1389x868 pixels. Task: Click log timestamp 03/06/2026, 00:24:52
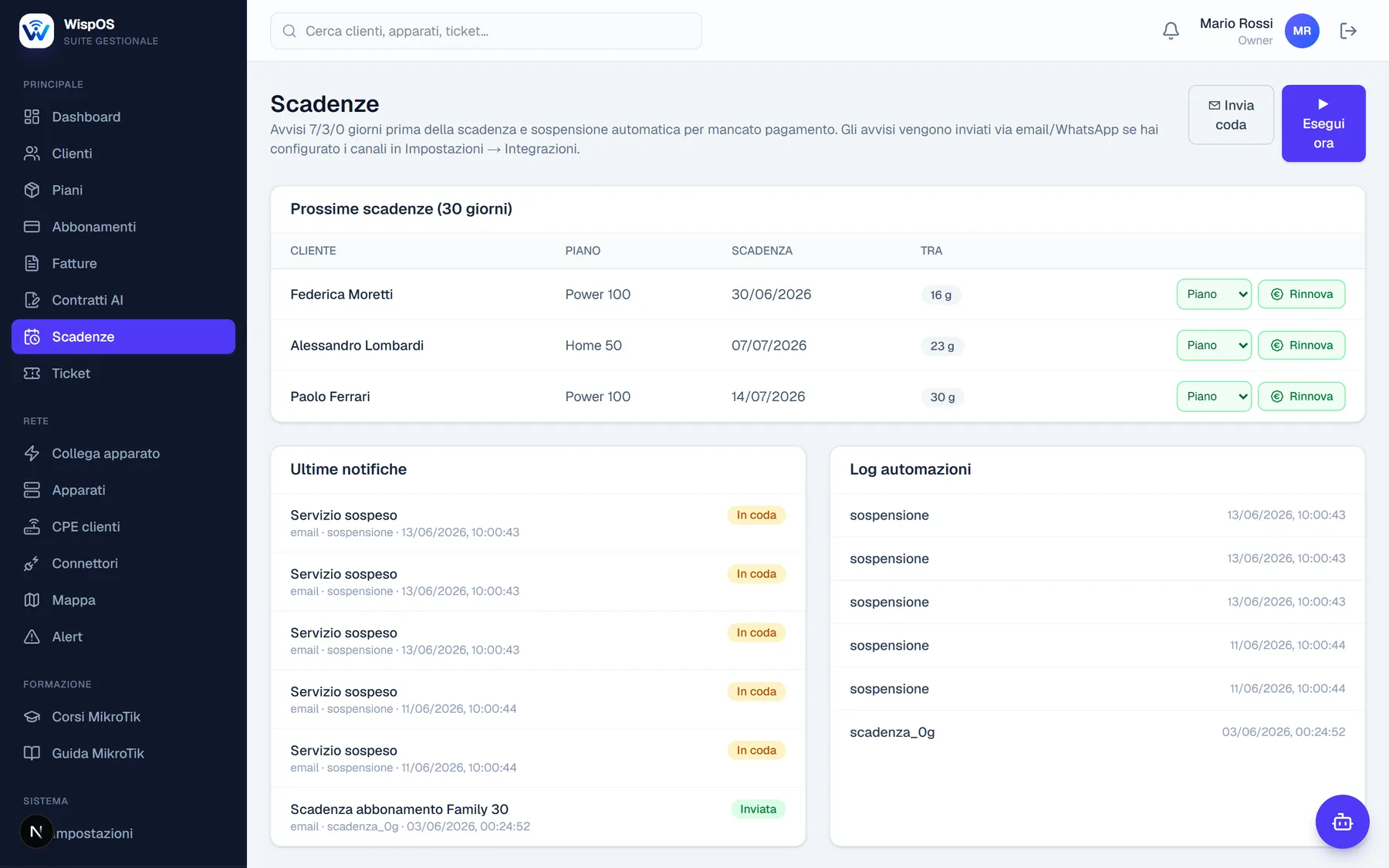[1283, 732]
